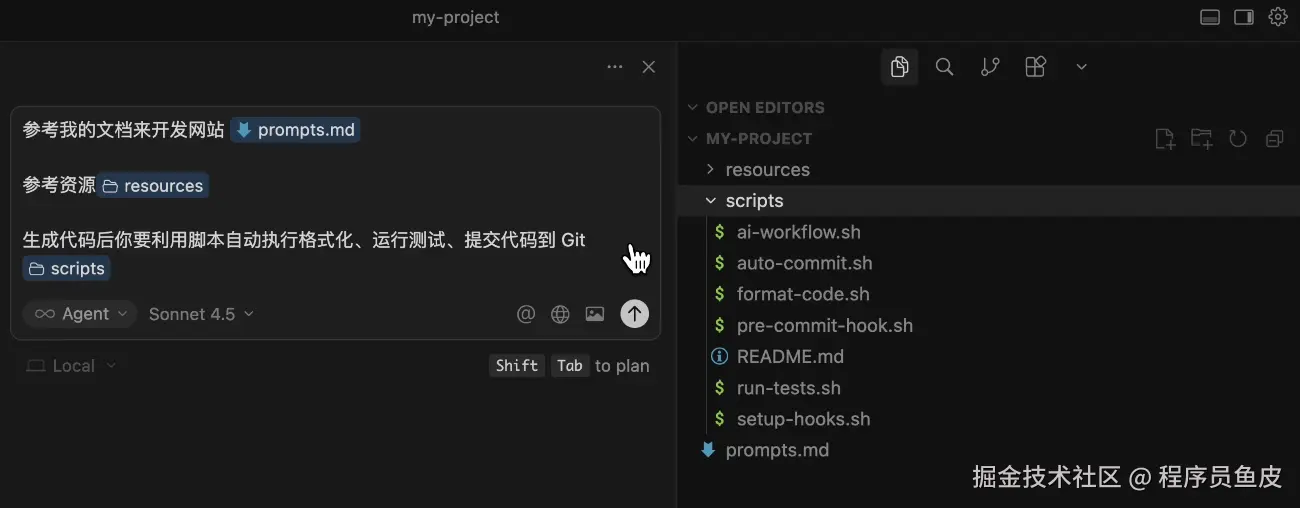Open the Extensions view icon
This screenshot has height=508, width=1300.
click(1036, 67)
